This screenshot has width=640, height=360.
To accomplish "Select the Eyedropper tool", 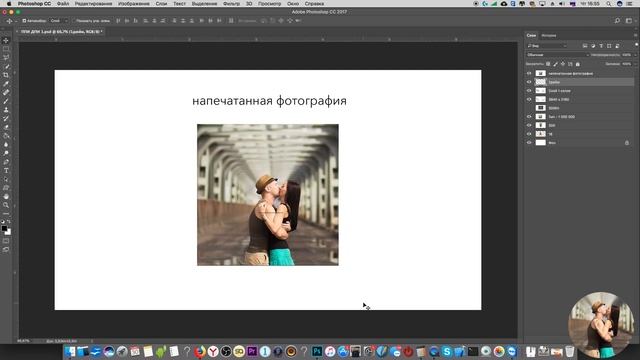I will coord(6,84).
